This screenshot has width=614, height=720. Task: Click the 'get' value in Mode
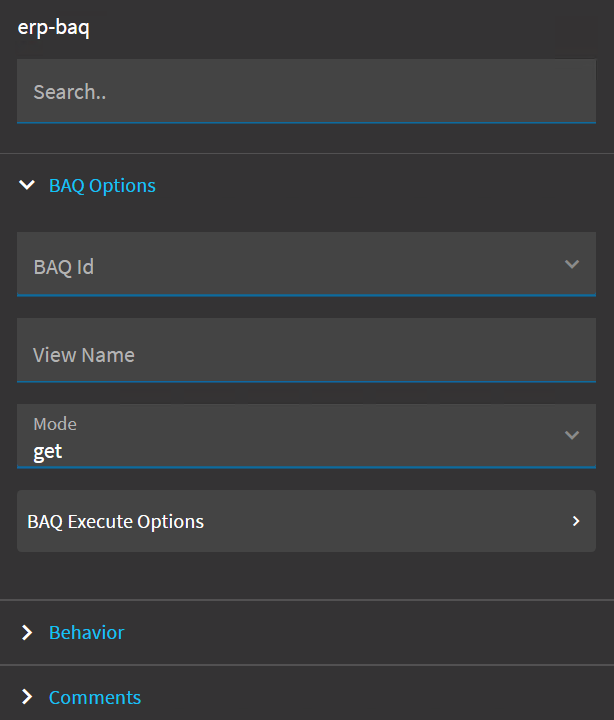48,452
